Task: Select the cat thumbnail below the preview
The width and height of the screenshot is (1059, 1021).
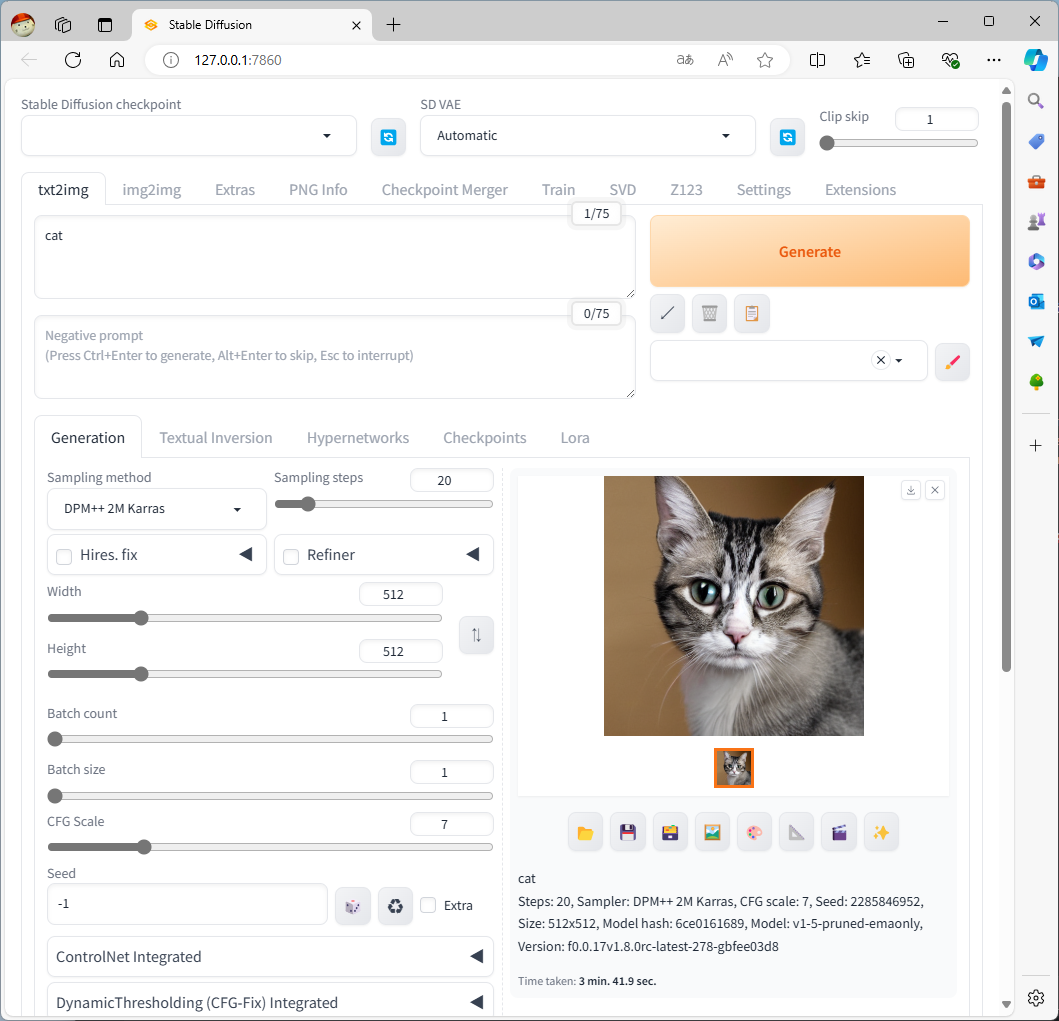Action: click(733, 768)
